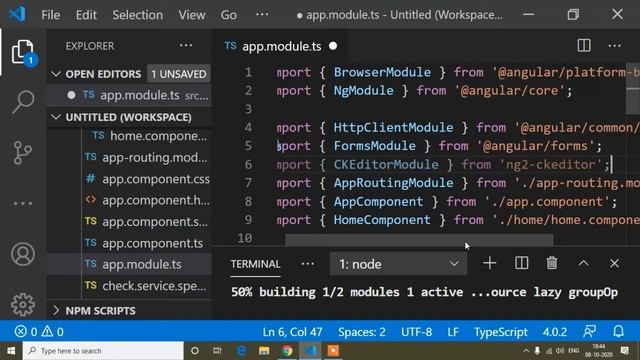
Task: Open File Explorer from taskbar
Action: coord(264,351)
